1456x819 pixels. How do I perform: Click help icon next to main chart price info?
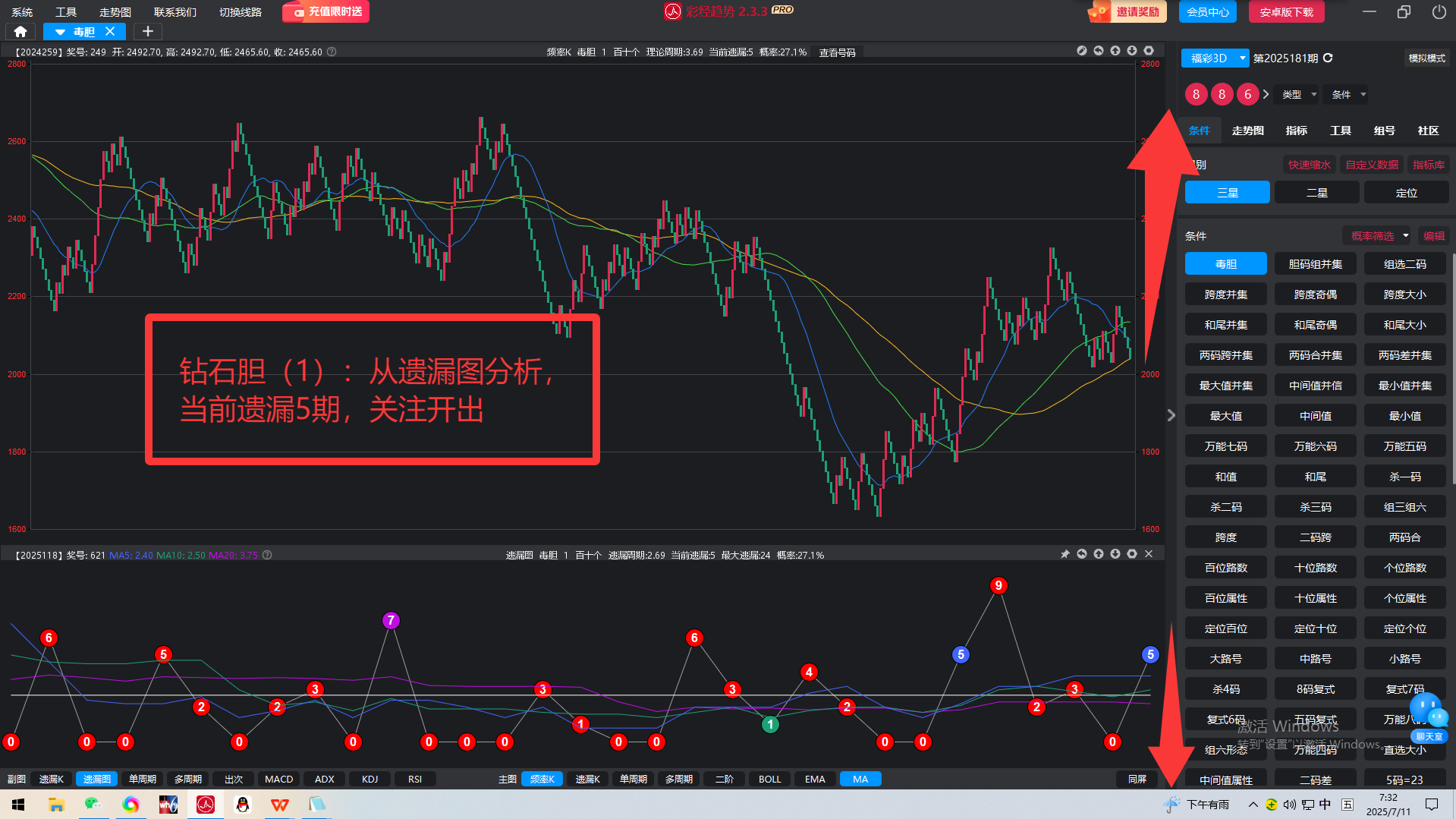pyautogui.click(x=332, y=52)
